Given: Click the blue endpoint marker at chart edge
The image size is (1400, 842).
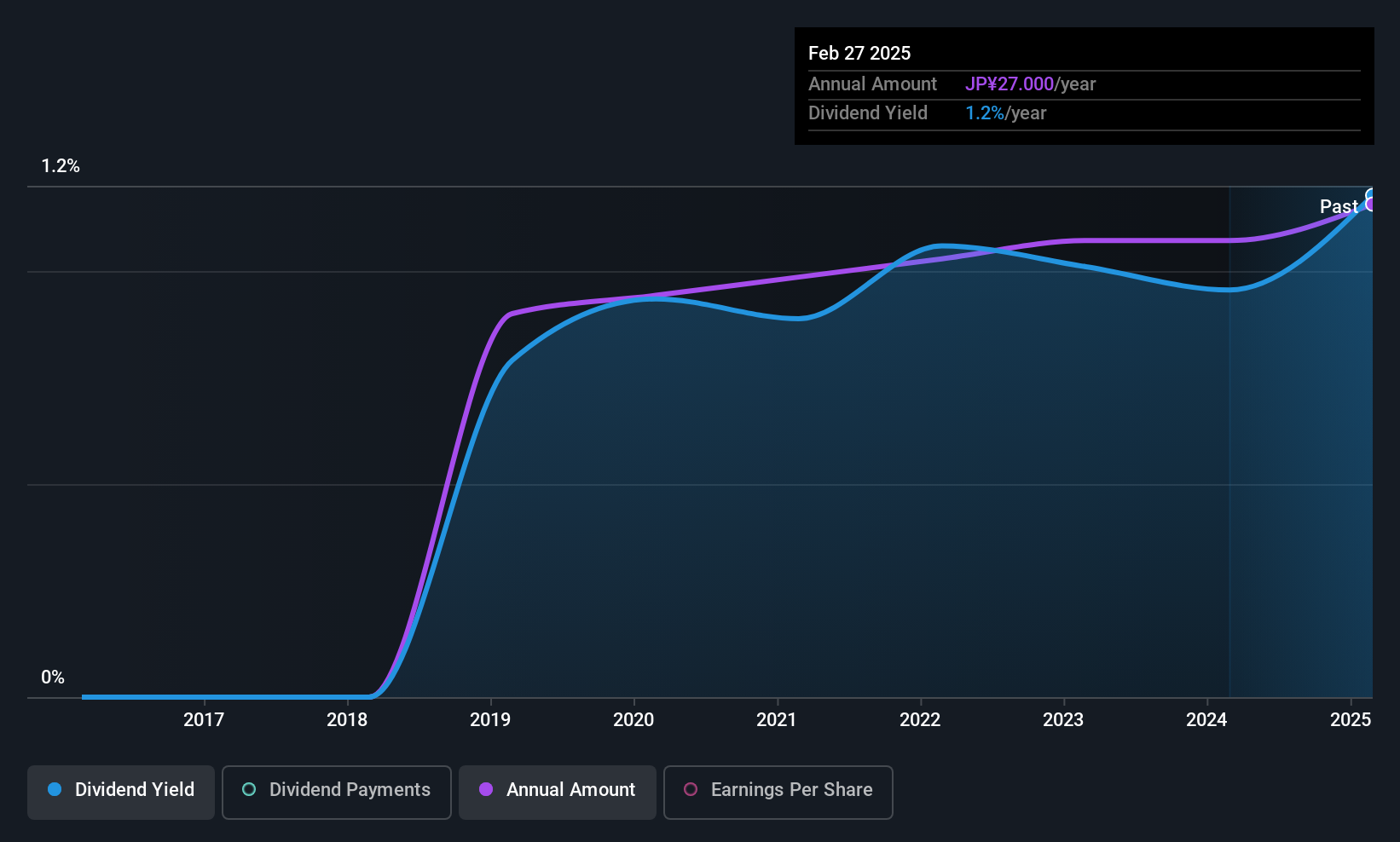Looking at the screenshot, I should coord(1371,195).
